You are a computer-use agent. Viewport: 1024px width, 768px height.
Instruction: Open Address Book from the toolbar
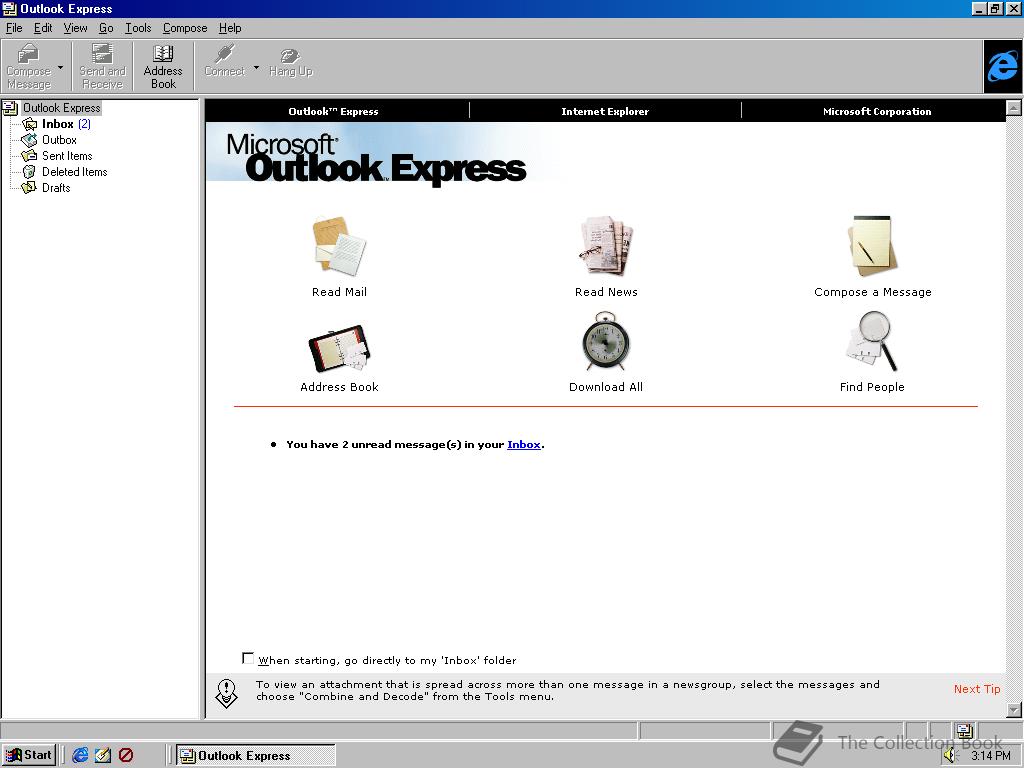[163, 66]
